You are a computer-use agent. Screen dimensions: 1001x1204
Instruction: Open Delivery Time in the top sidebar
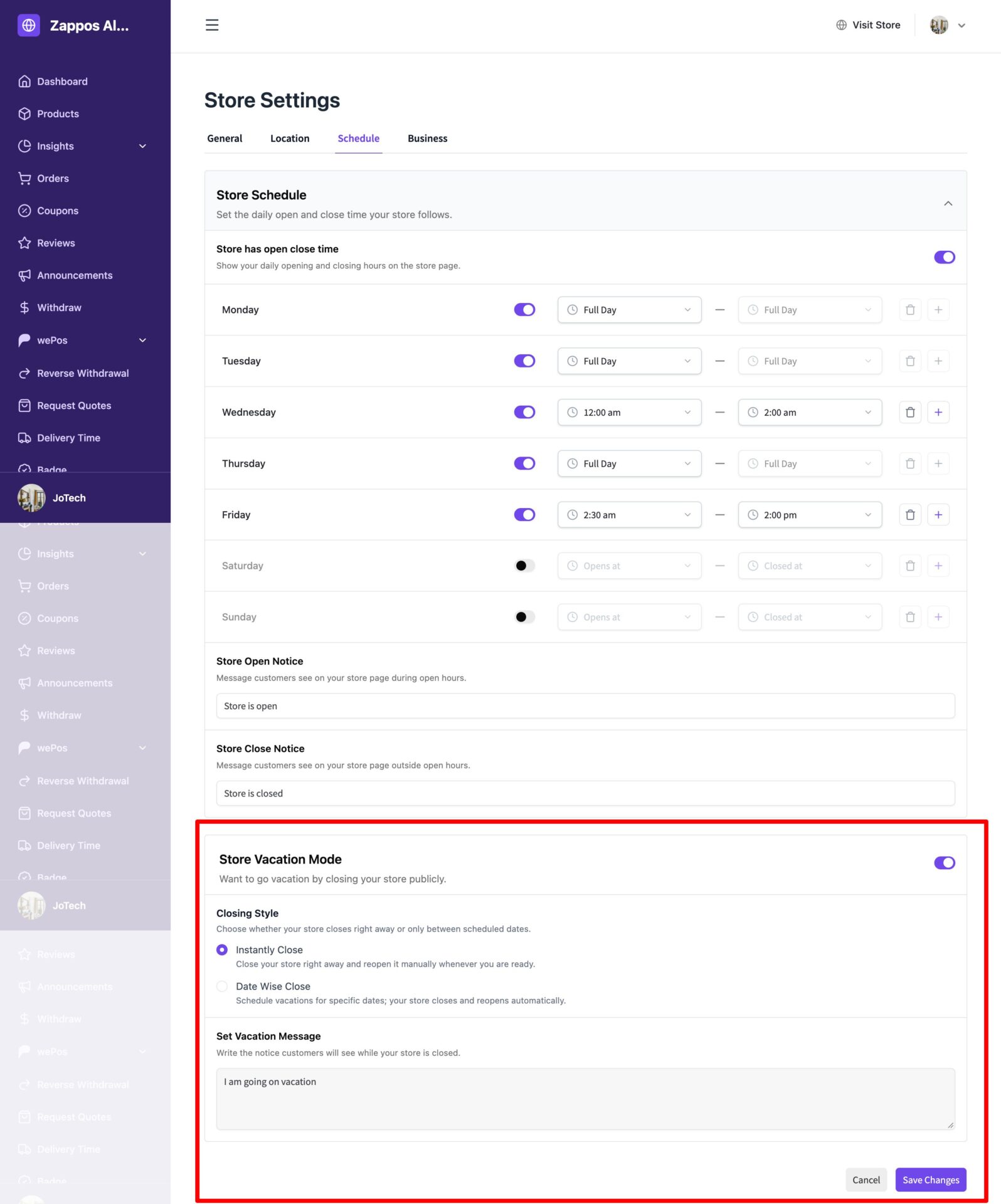68,438
